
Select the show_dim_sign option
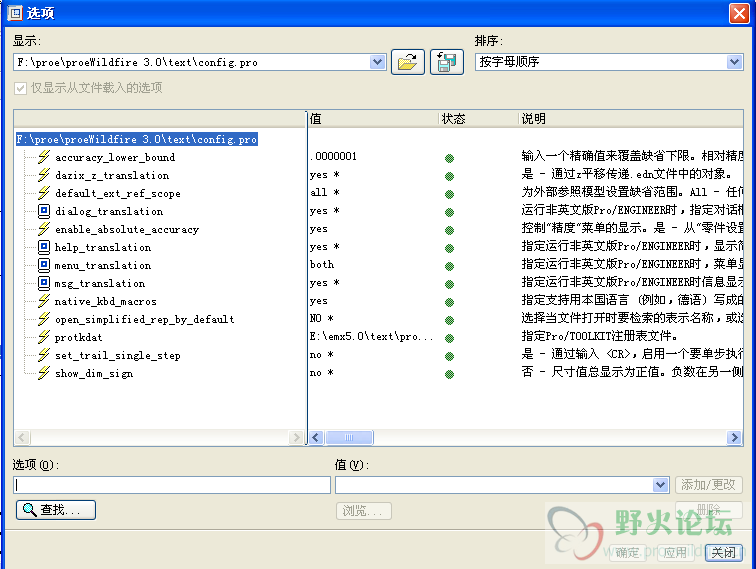(x=94, y=373)
